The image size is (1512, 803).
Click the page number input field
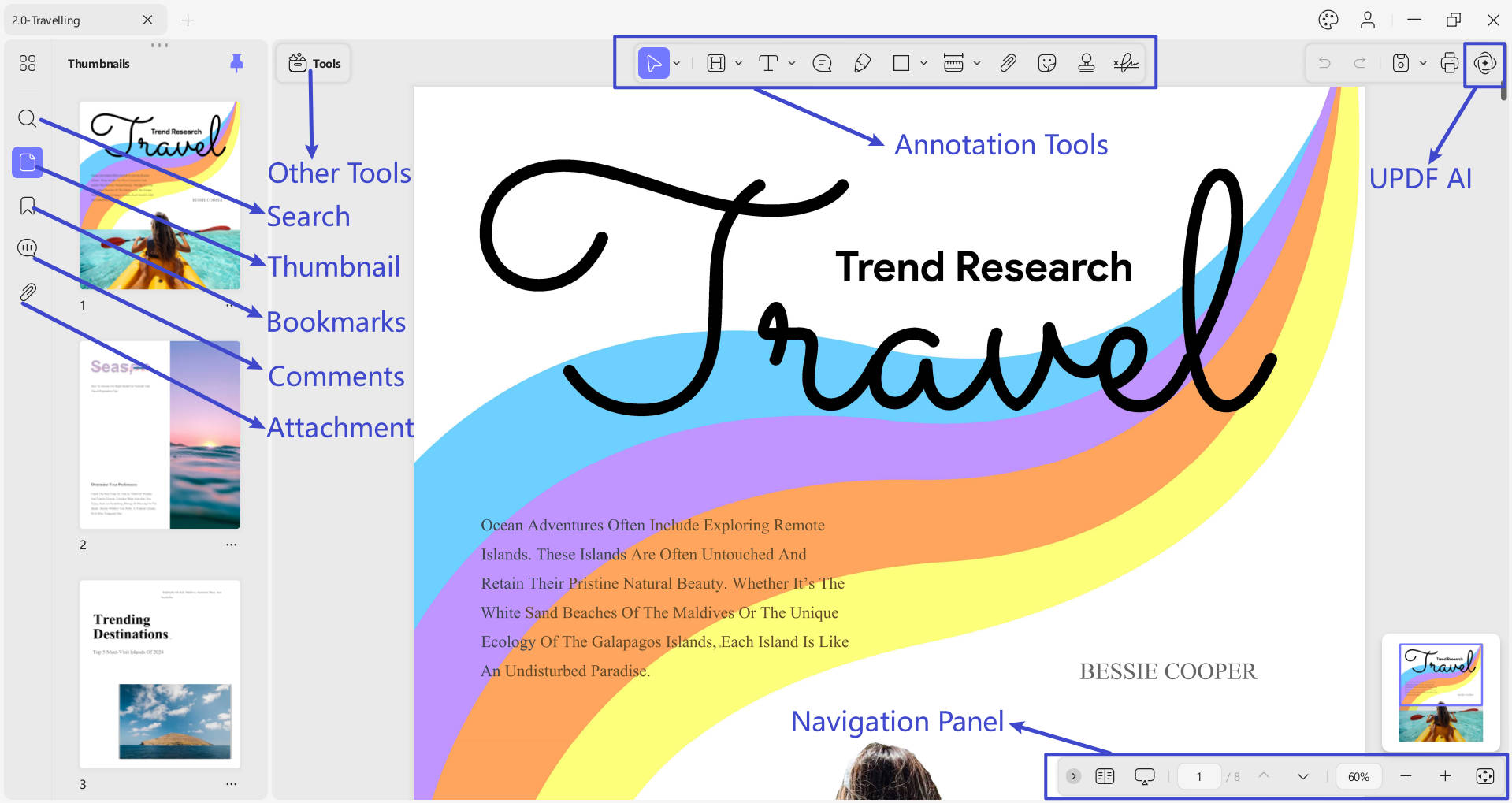[x=1198, y=777]
